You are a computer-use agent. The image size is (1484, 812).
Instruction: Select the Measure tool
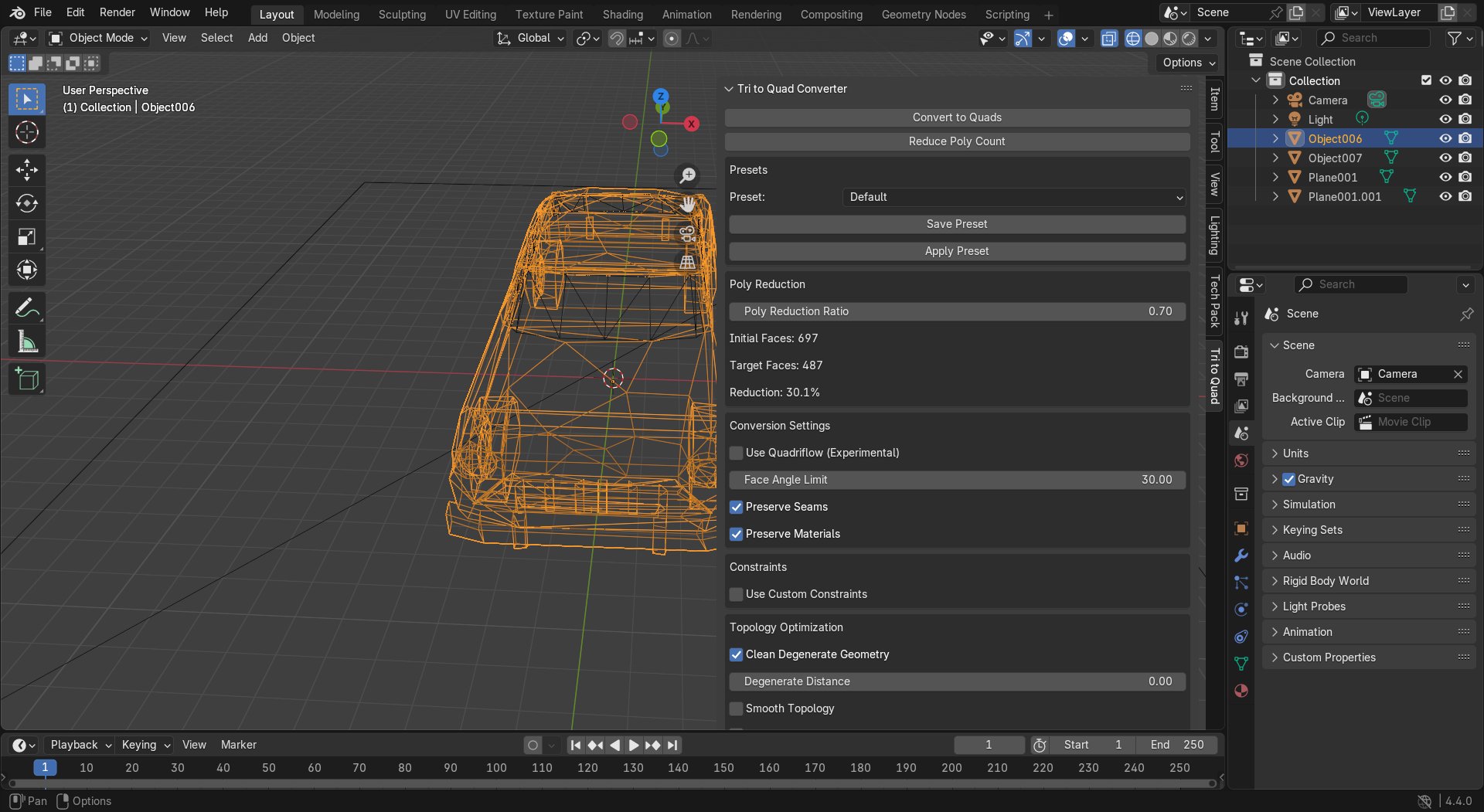click(26, 341)
